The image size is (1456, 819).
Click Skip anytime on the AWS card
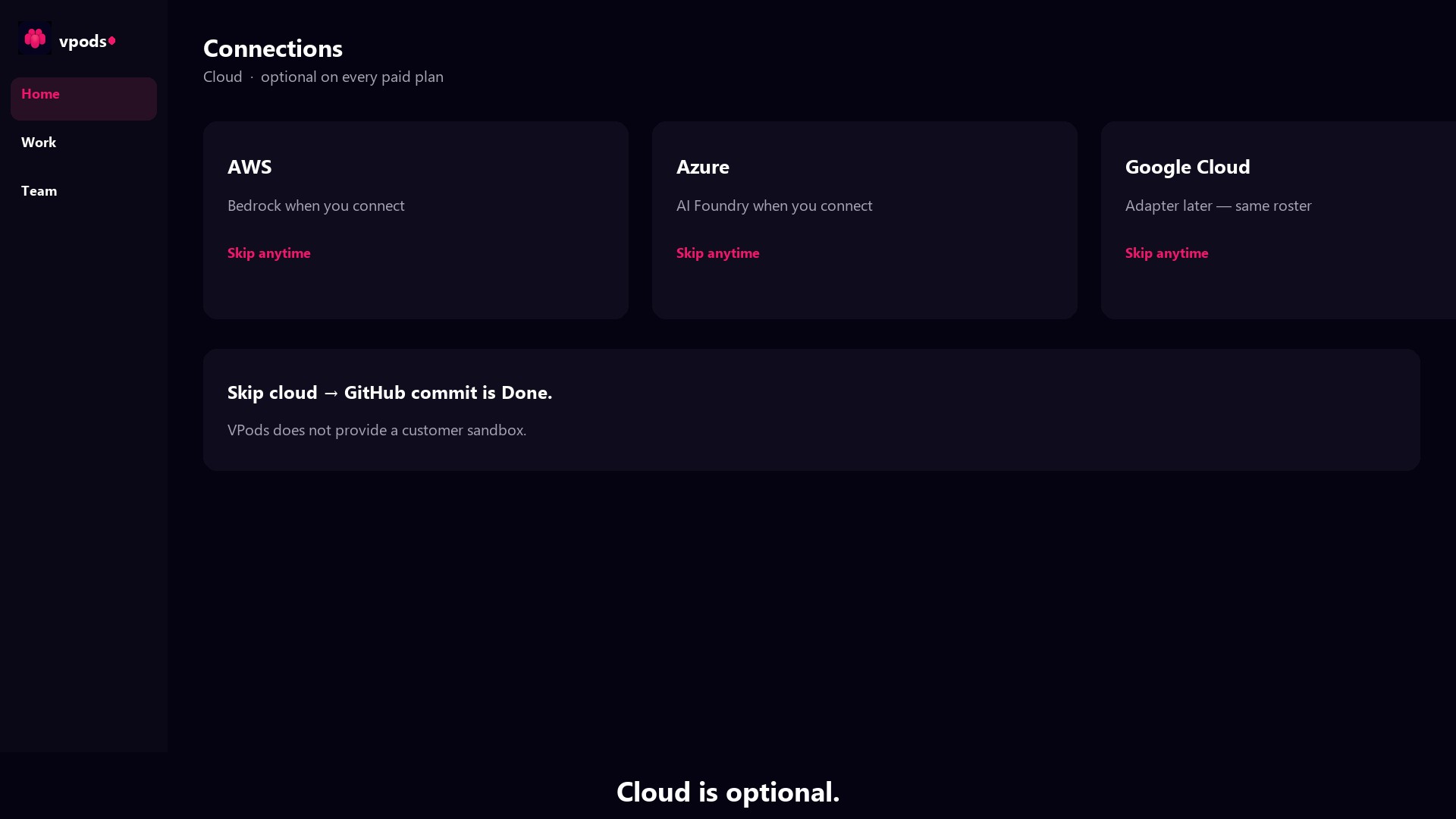pyautogui.click(x=269, y=253)
